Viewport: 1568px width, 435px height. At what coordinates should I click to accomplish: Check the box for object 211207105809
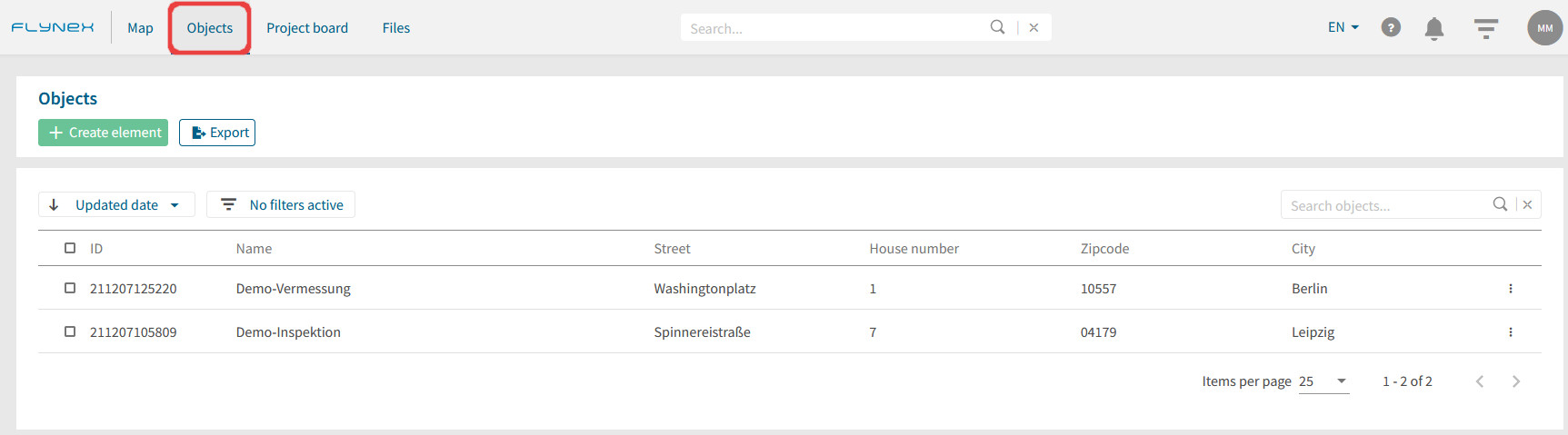click(x=70, y=331)
